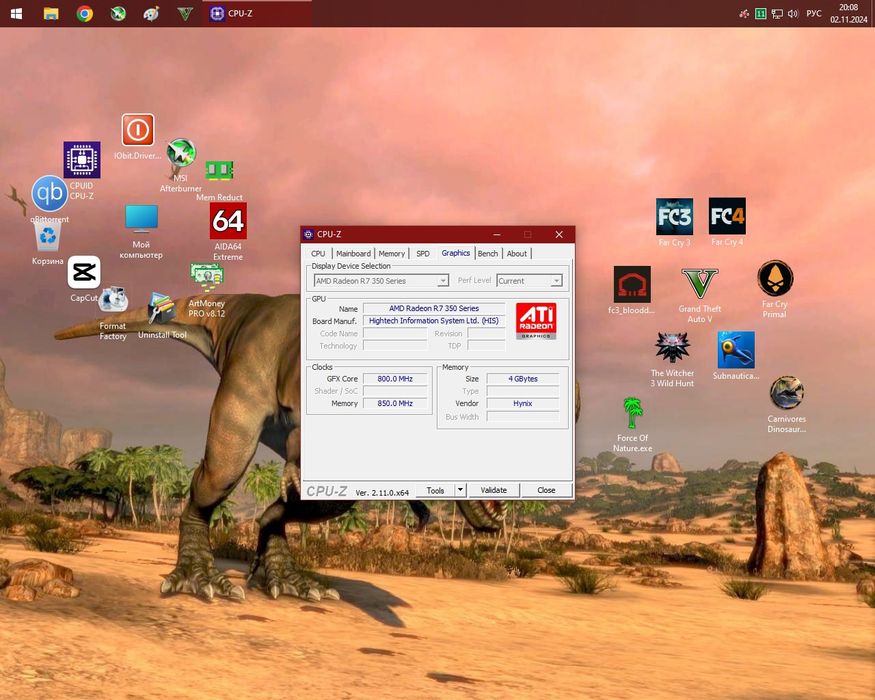Switch to the About tab
The height and width of the screenshot is (700, 875).
(x=517, y=253)
